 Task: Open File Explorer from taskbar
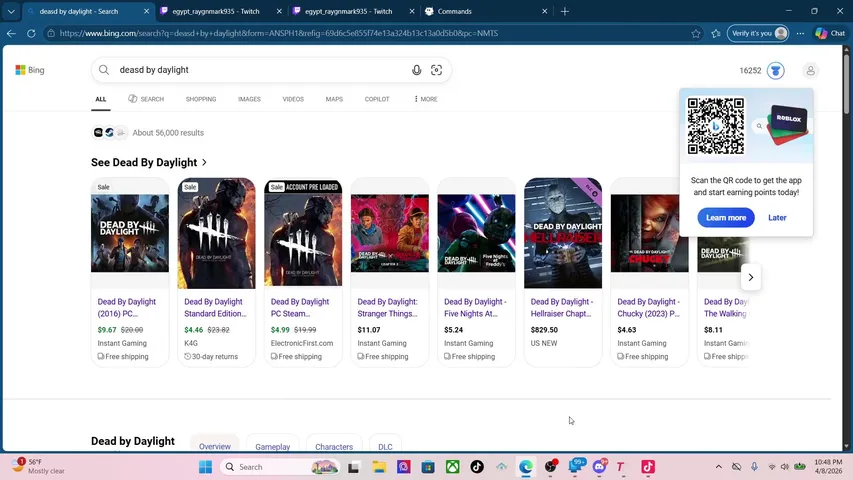(379, 467)
